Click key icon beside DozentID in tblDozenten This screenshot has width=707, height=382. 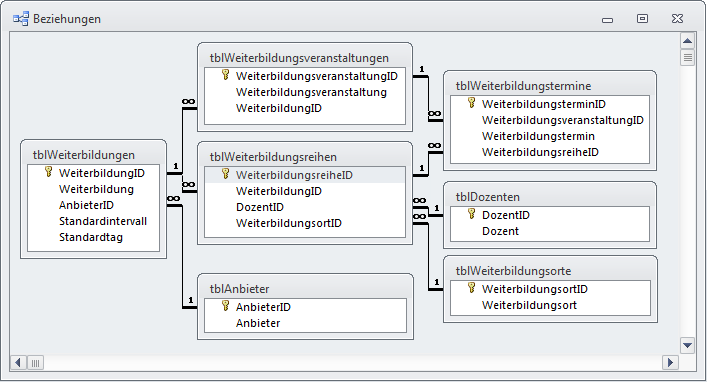tap(472, 214)
